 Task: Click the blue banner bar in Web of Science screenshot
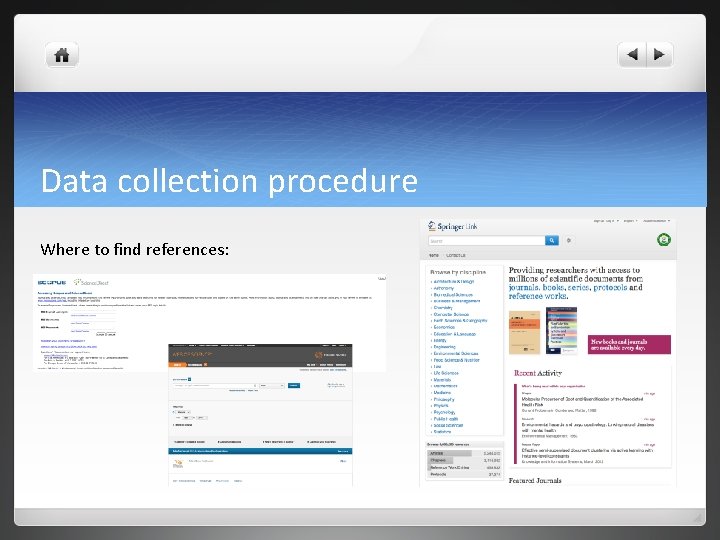[x=260, y=451]
